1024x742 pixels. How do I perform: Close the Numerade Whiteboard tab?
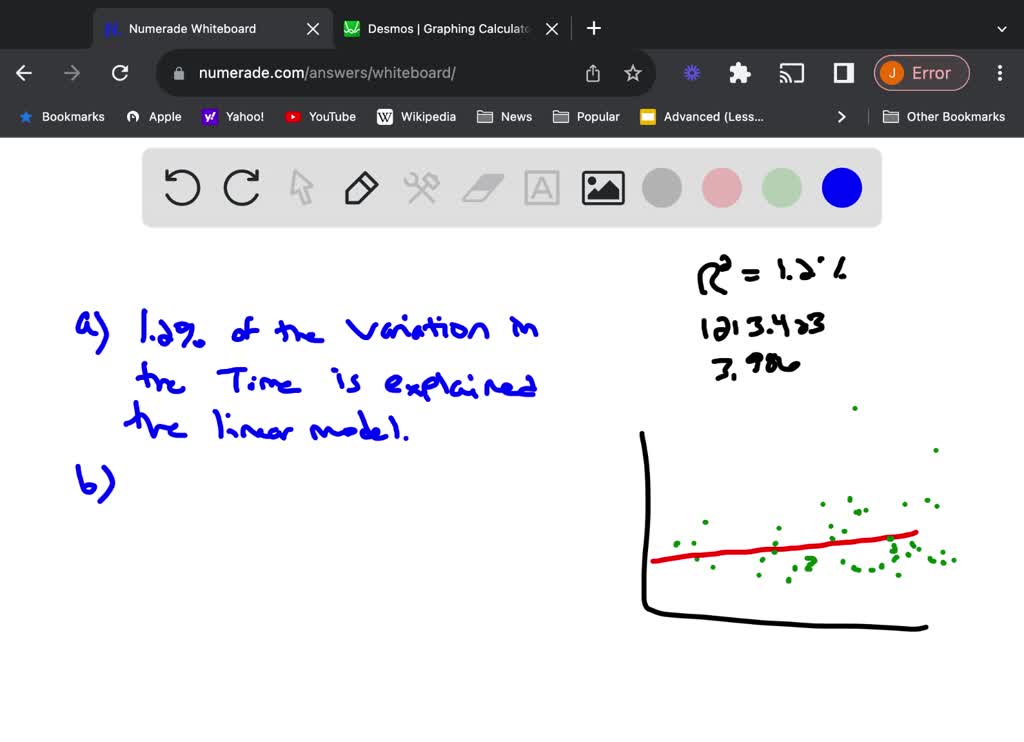pyautogui.click(x=313, y=29)
